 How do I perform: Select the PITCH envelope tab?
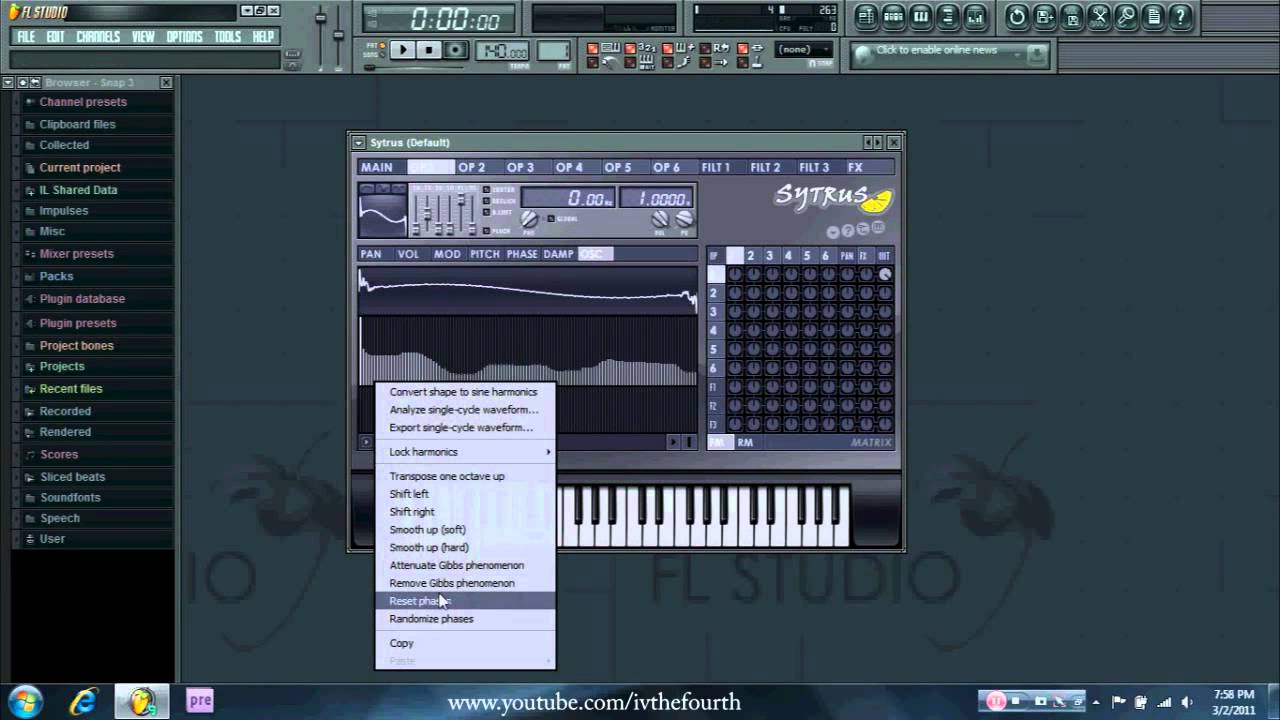pos(485,254)
